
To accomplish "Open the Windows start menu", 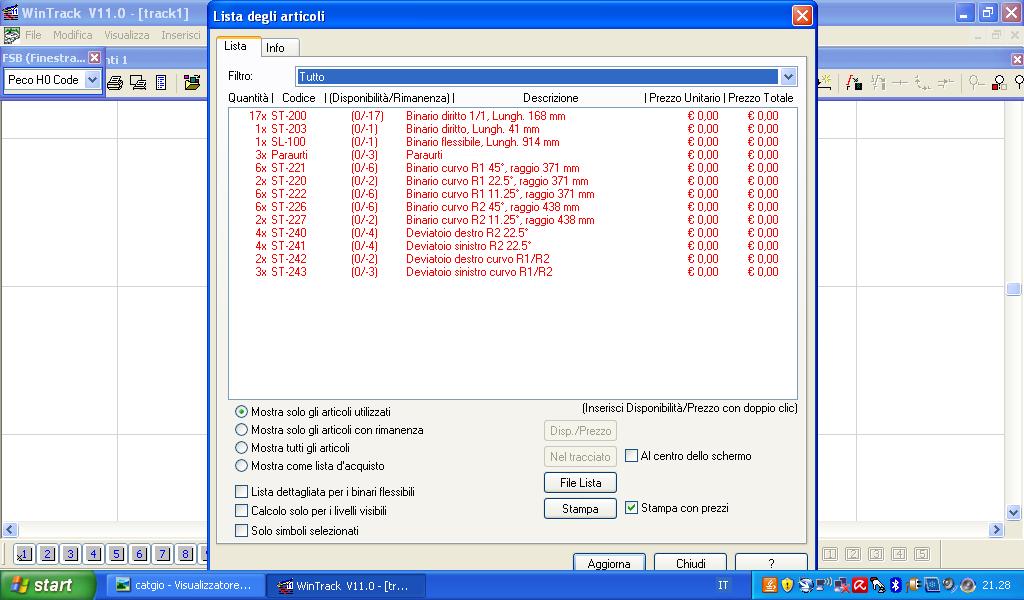I will click(x=48, y=585).
